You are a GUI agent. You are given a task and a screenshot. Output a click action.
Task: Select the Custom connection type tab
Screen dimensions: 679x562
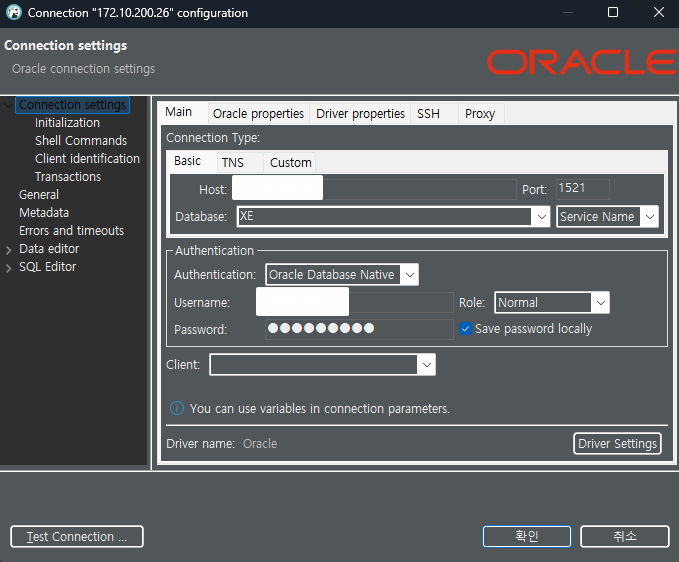coord(291,163)
